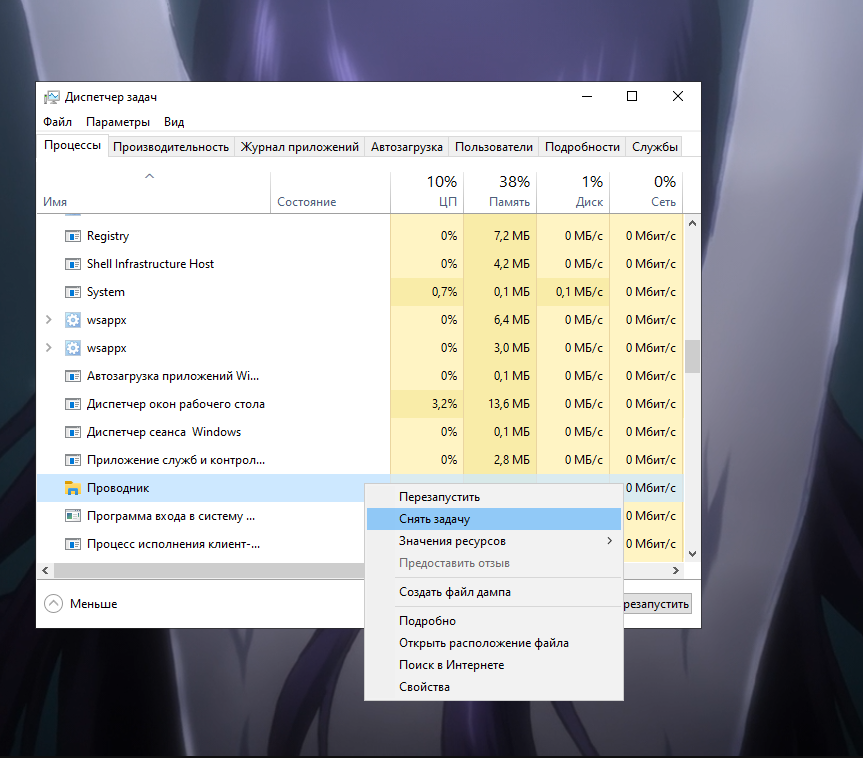Open Свойства from the context menu
This screenshot has width=863, height=758.
coord(494,687)
